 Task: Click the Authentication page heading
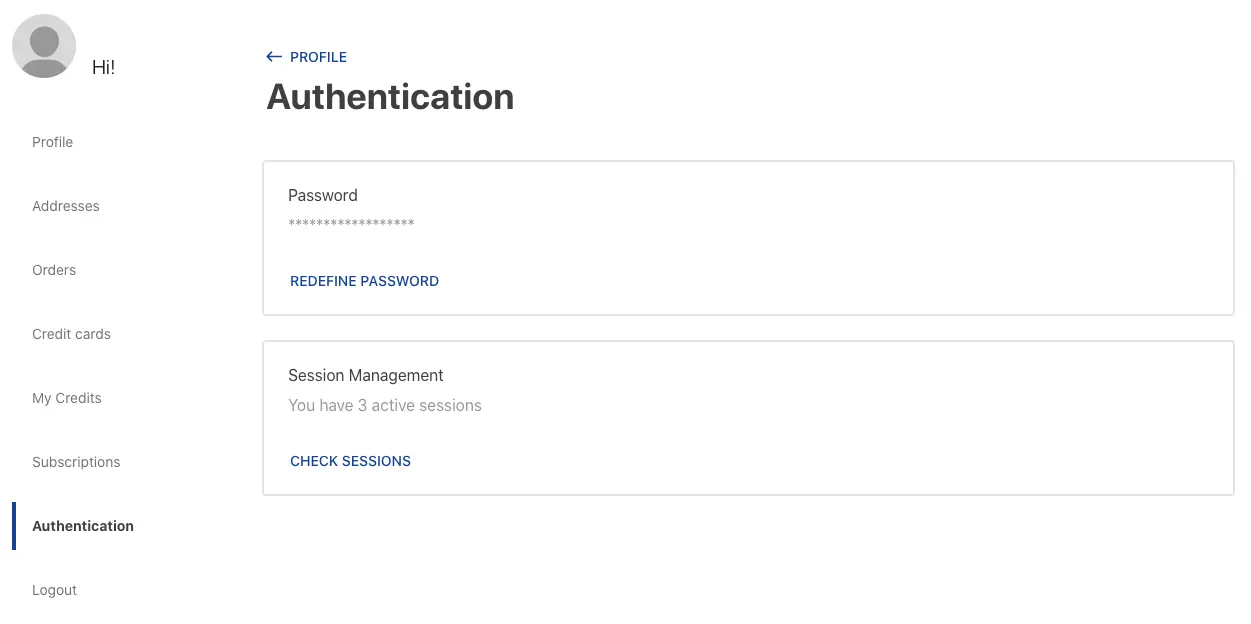click(x=390, y=97)
